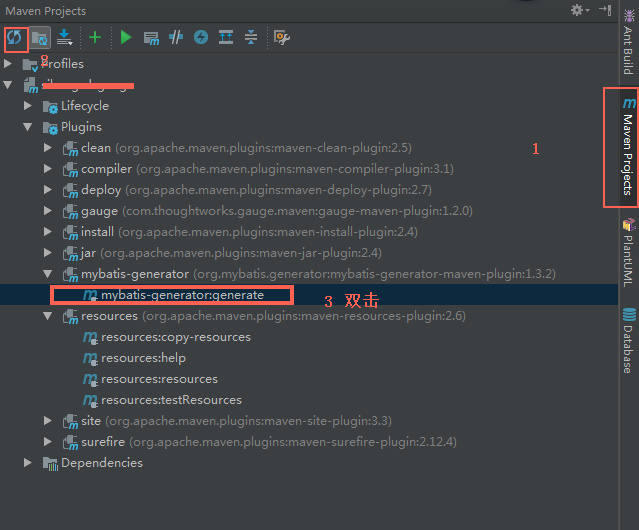Expand the Profiles node
Viewport: 639px width, 530px height.
click(8, 64)
